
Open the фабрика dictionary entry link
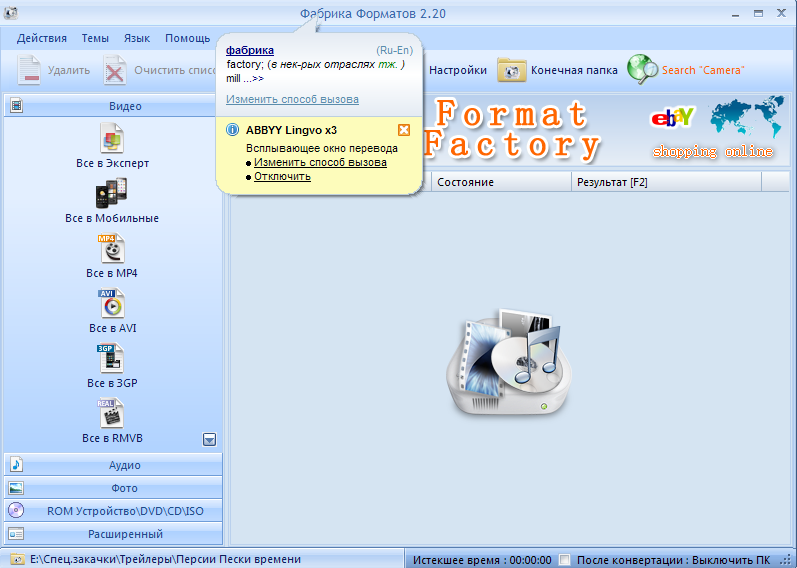click(x=250, y=50)
